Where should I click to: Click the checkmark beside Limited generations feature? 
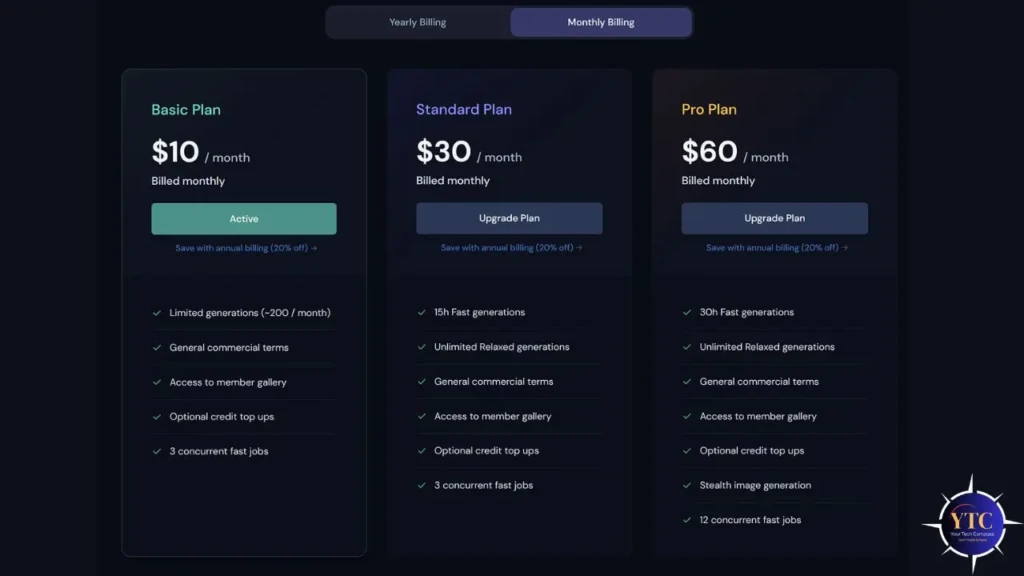pyautogui.click(x=155, y=312)
